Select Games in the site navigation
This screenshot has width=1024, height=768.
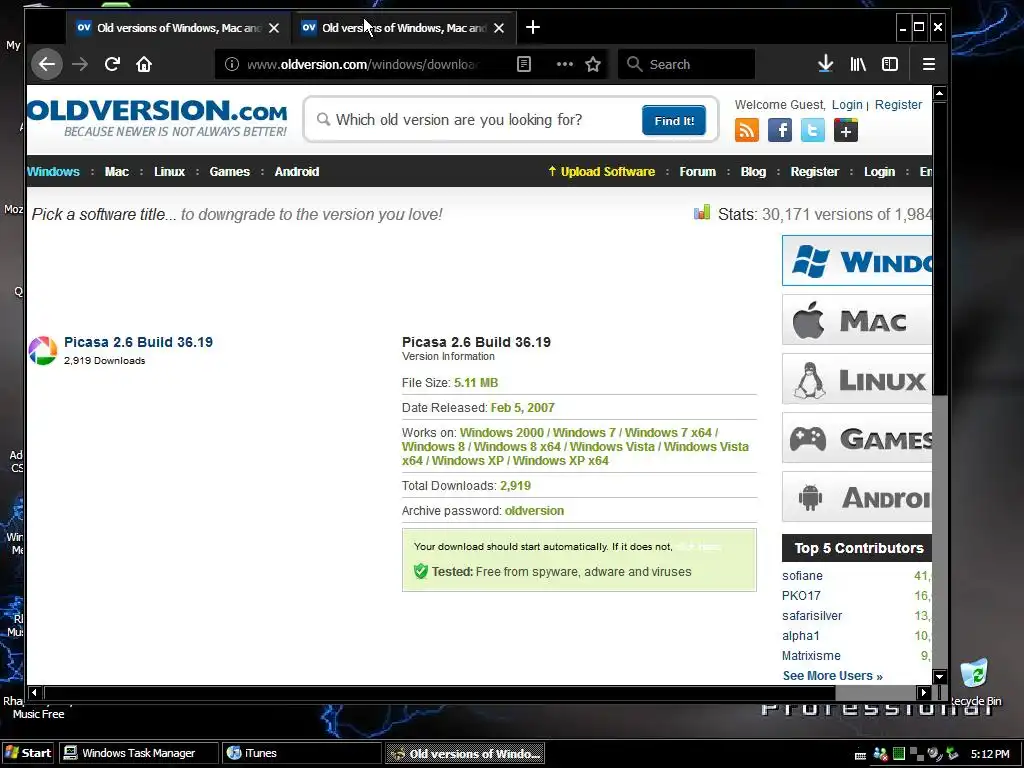tap(229, 172)
